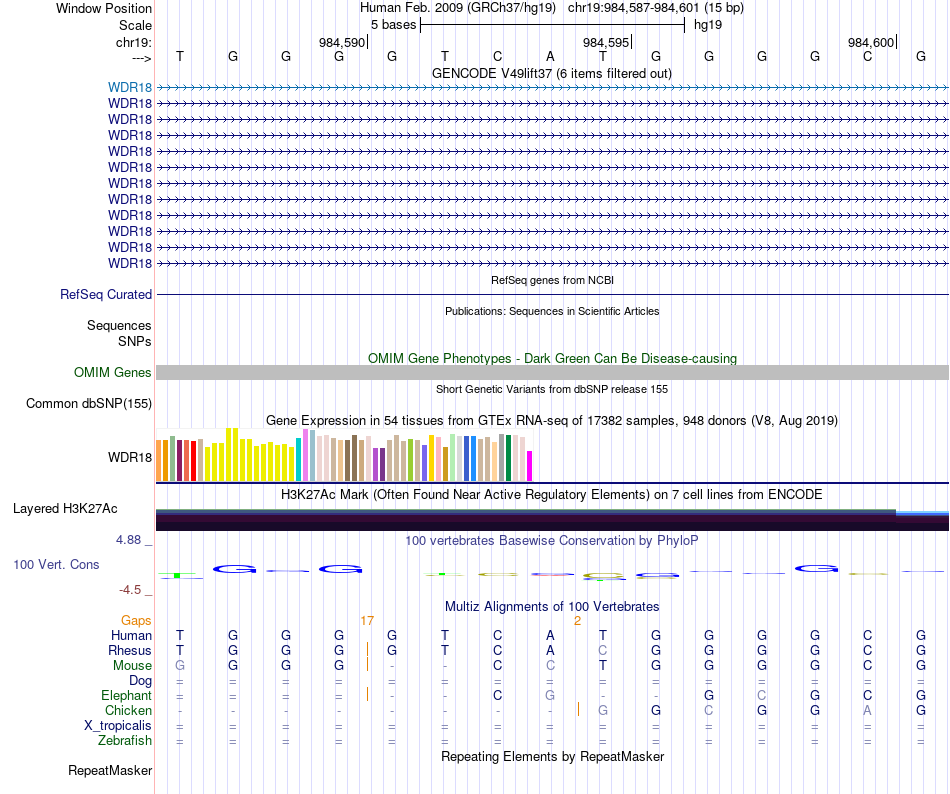
Task: Click the "Human" species label
Action: click(131, 635)
